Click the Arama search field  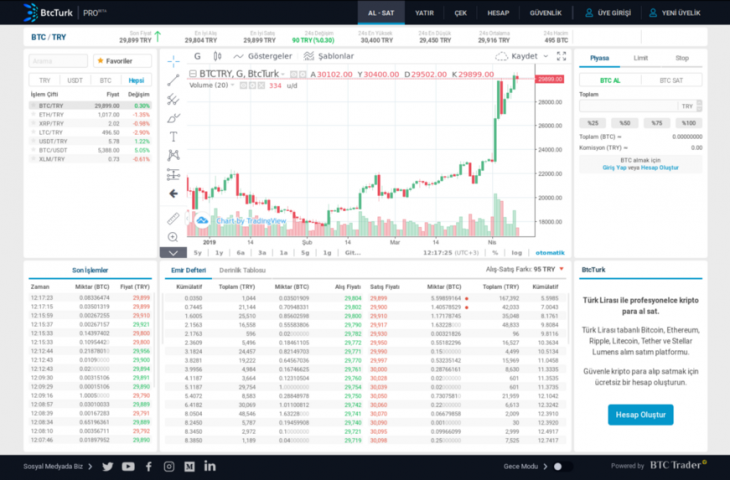(x=58, y=61)
